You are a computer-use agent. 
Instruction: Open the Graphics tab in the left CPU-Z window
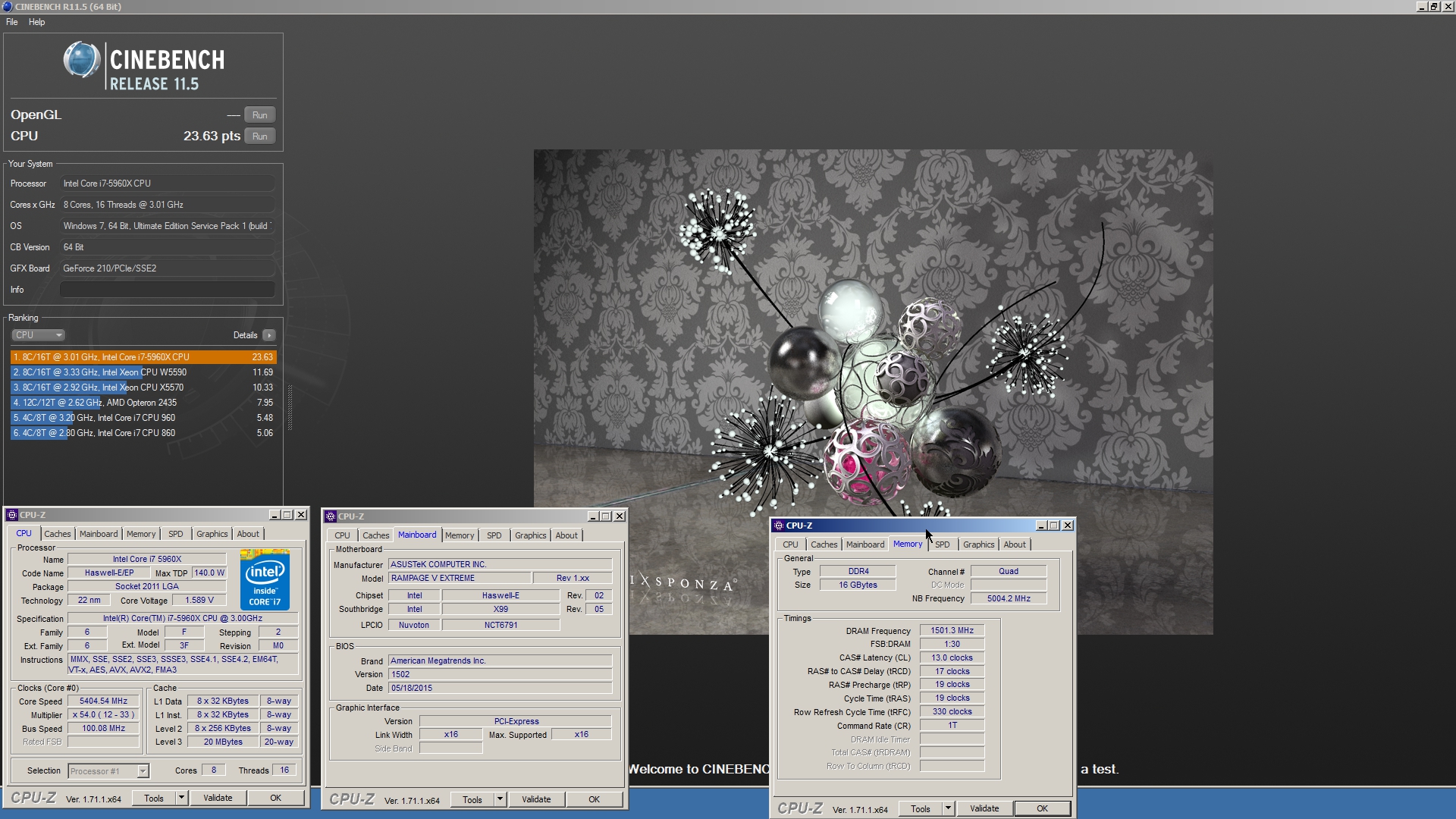coord(212,534)
